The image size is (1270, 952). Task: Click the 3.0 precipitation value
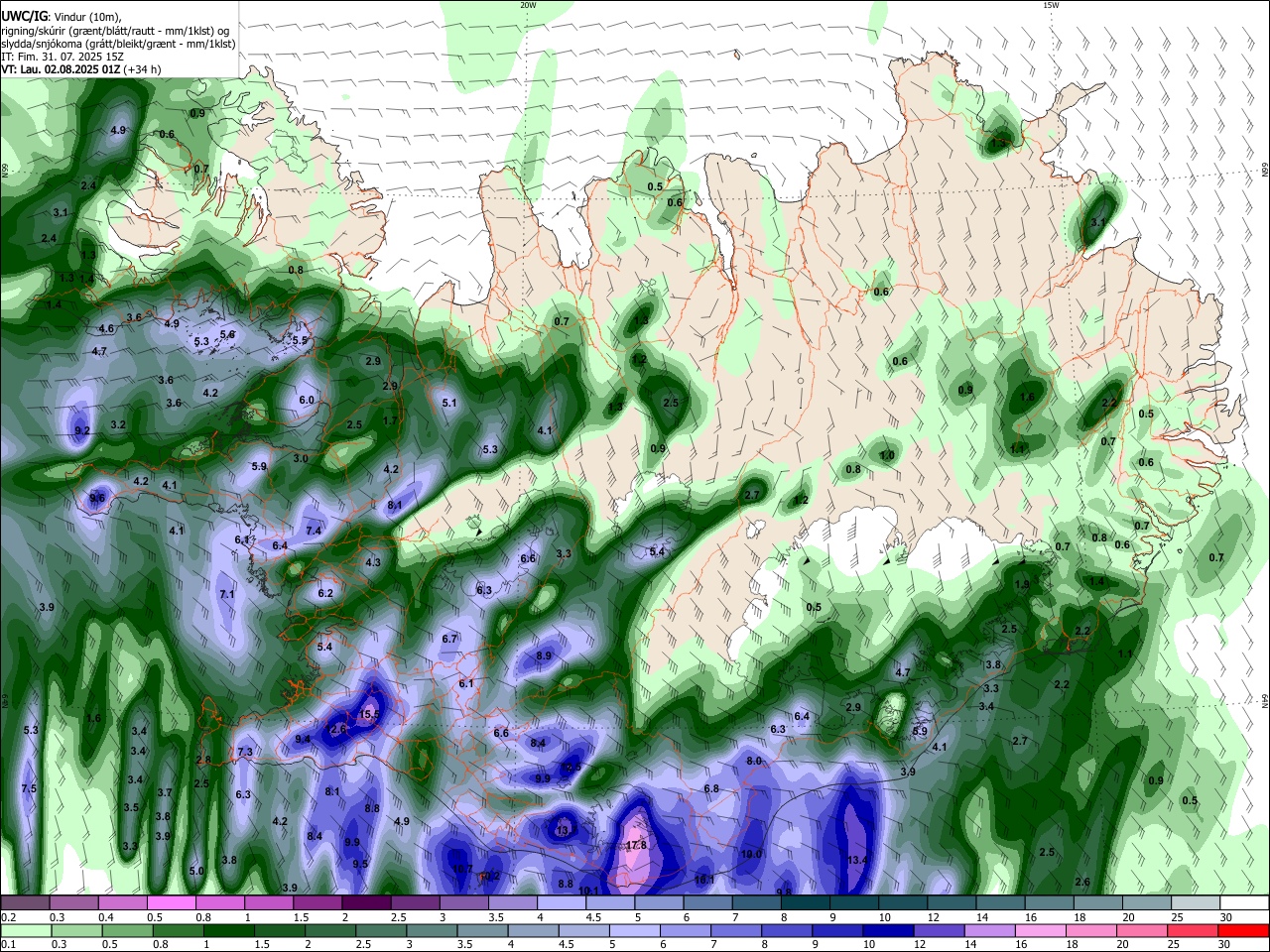(301, 459)
